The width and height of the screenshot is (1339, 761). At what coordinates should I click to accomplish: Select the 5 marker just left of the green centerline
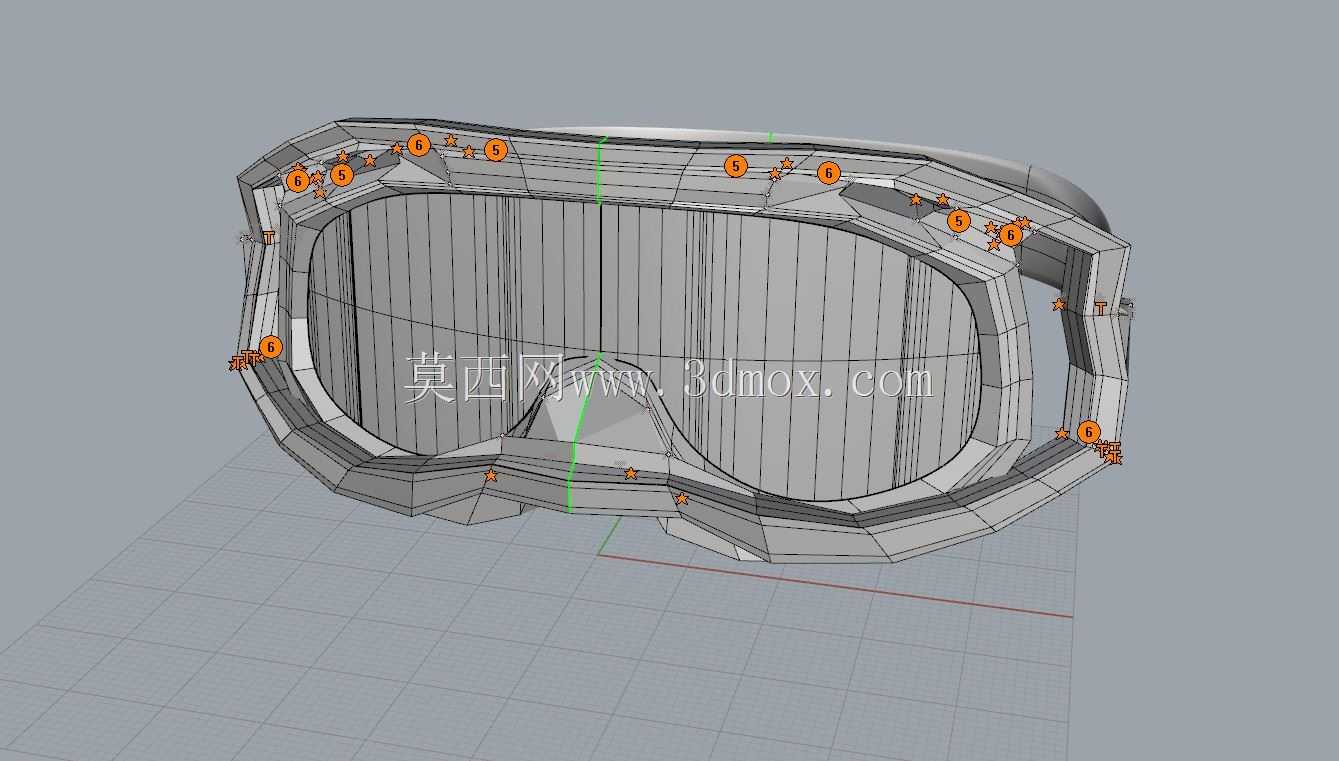pos(495,150)
